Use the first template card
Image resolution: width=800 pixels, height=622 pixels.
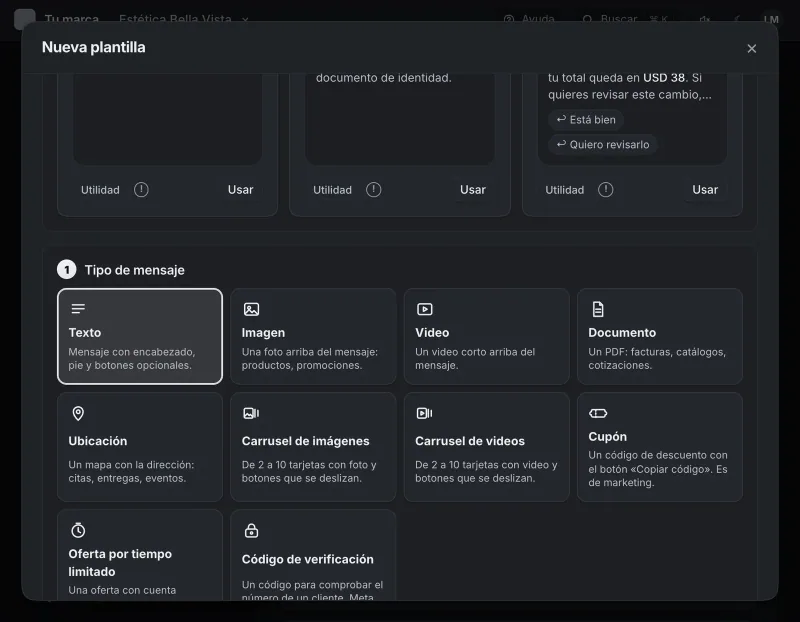point(240,190)
